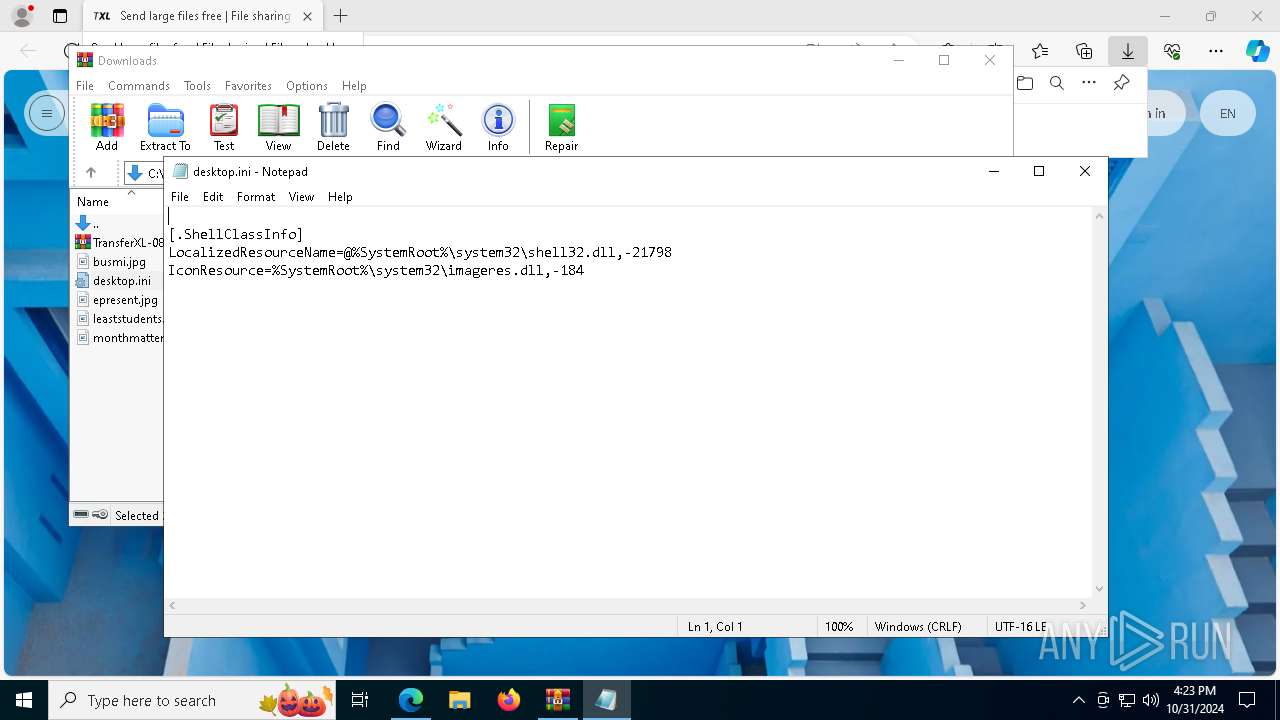Open the Find tool in WinRAR

pos(388,127)
